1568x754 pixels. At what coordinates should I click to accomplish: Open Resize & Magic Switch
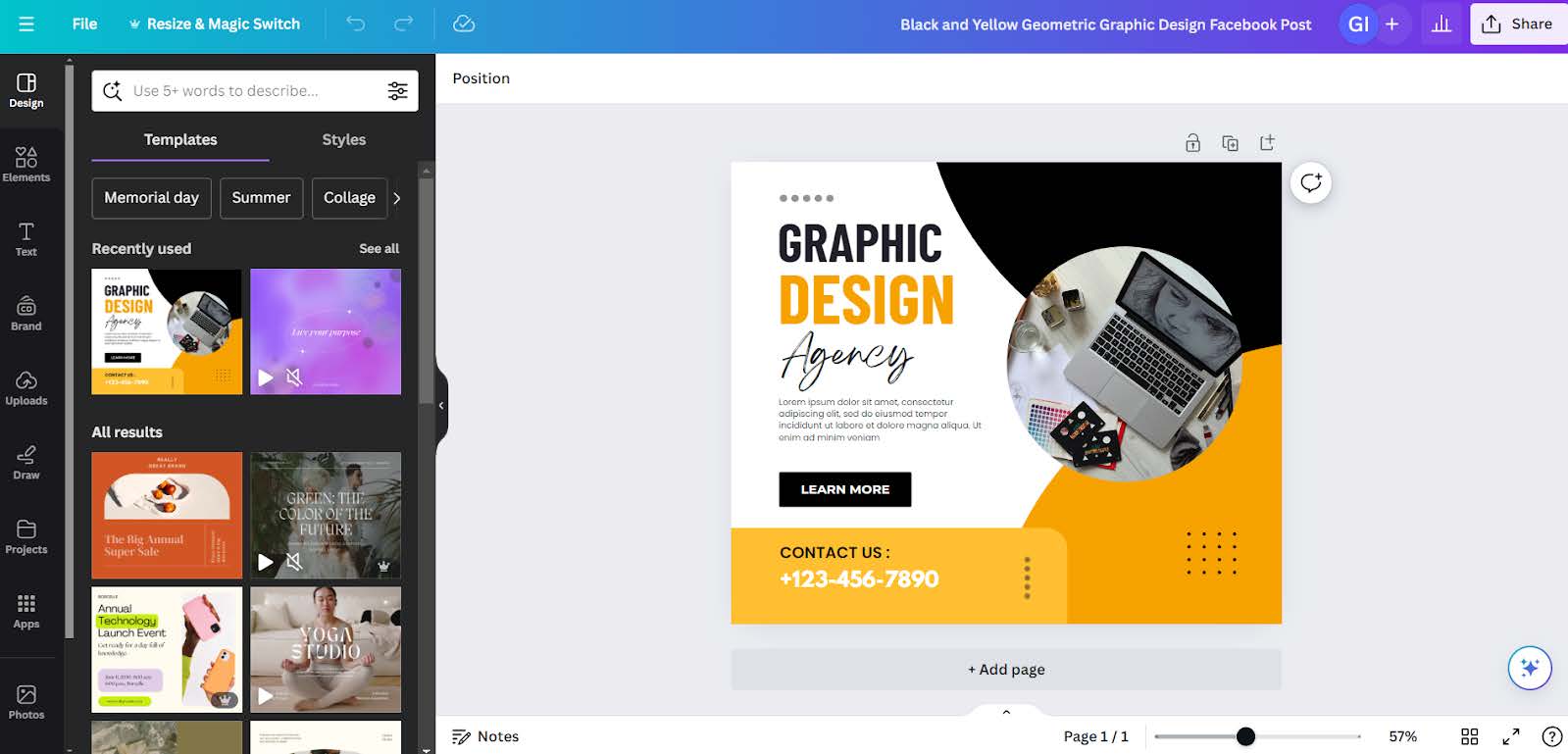coord(215,24)
